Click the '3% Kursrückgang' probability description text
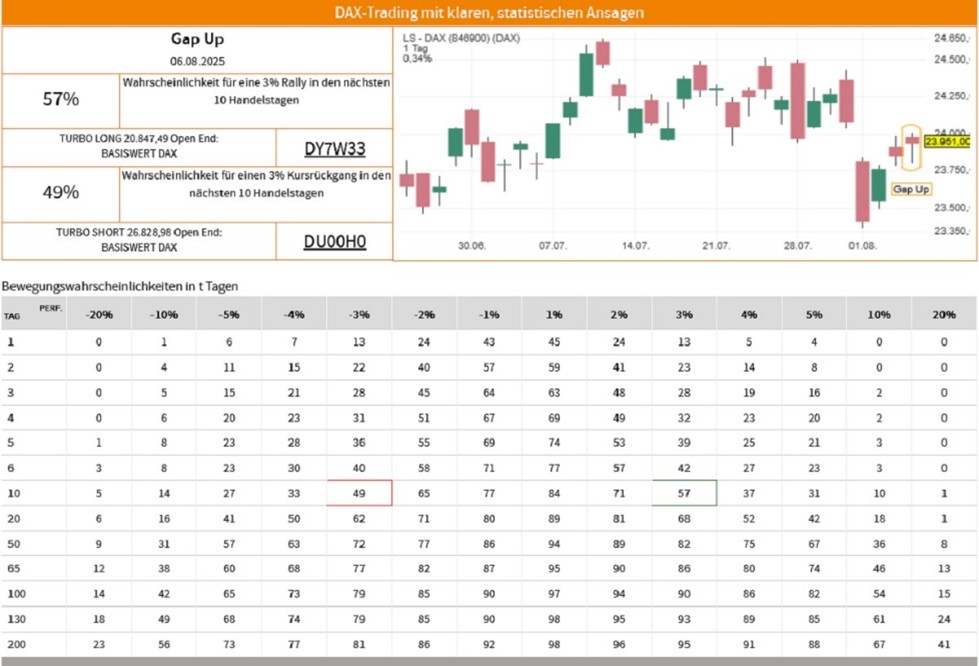This screenshot has width=979, height=666. [x=256, y=184]
